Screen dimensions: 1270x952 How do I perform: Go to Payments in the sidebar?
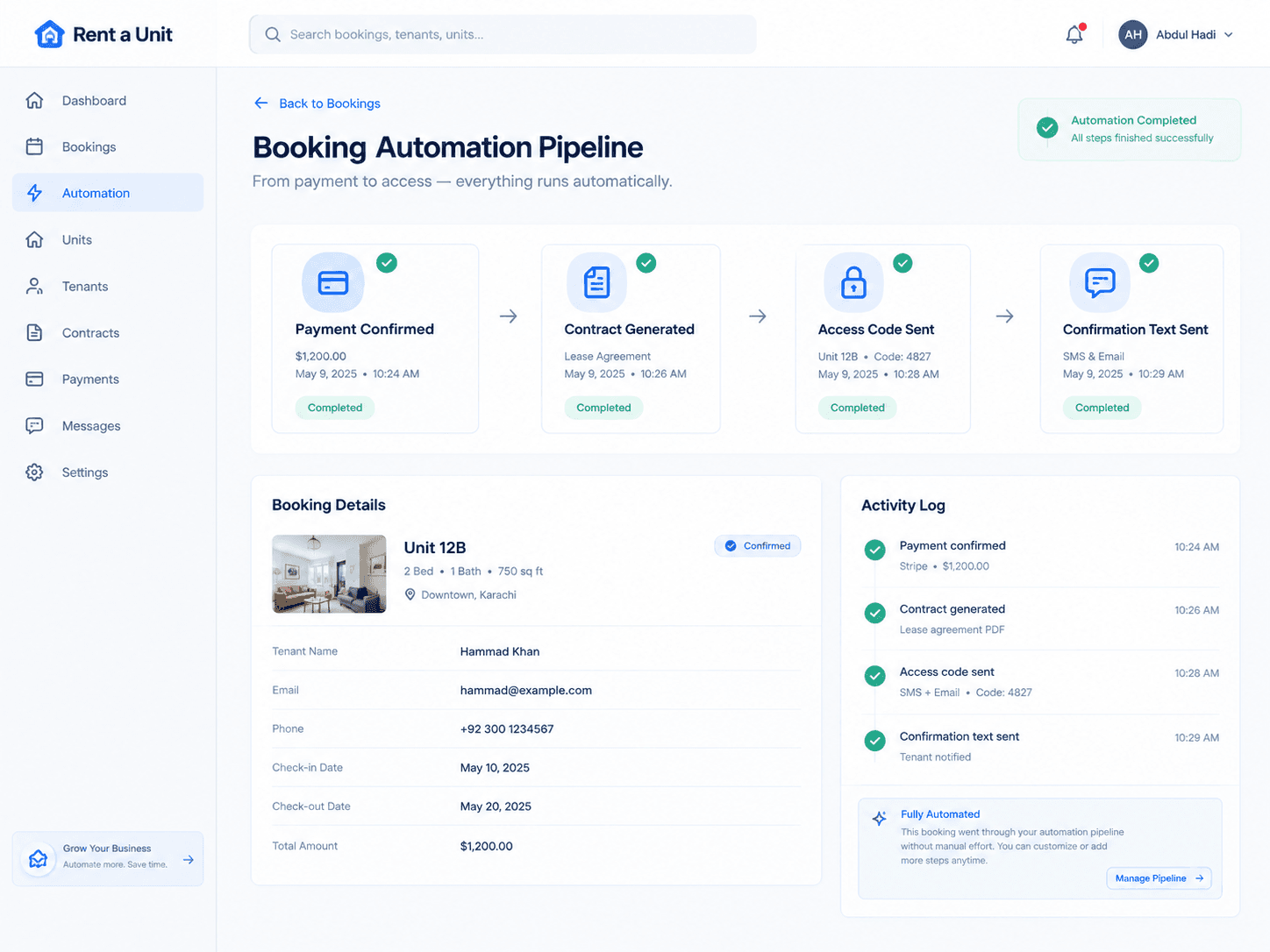click(108, 380)
